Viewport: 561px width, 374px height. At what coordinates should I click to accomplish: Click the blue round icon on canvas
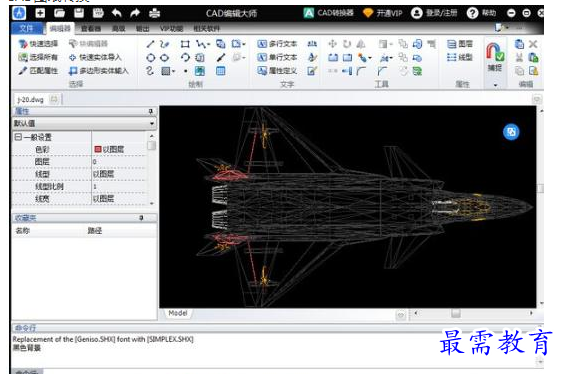(511, 132)
